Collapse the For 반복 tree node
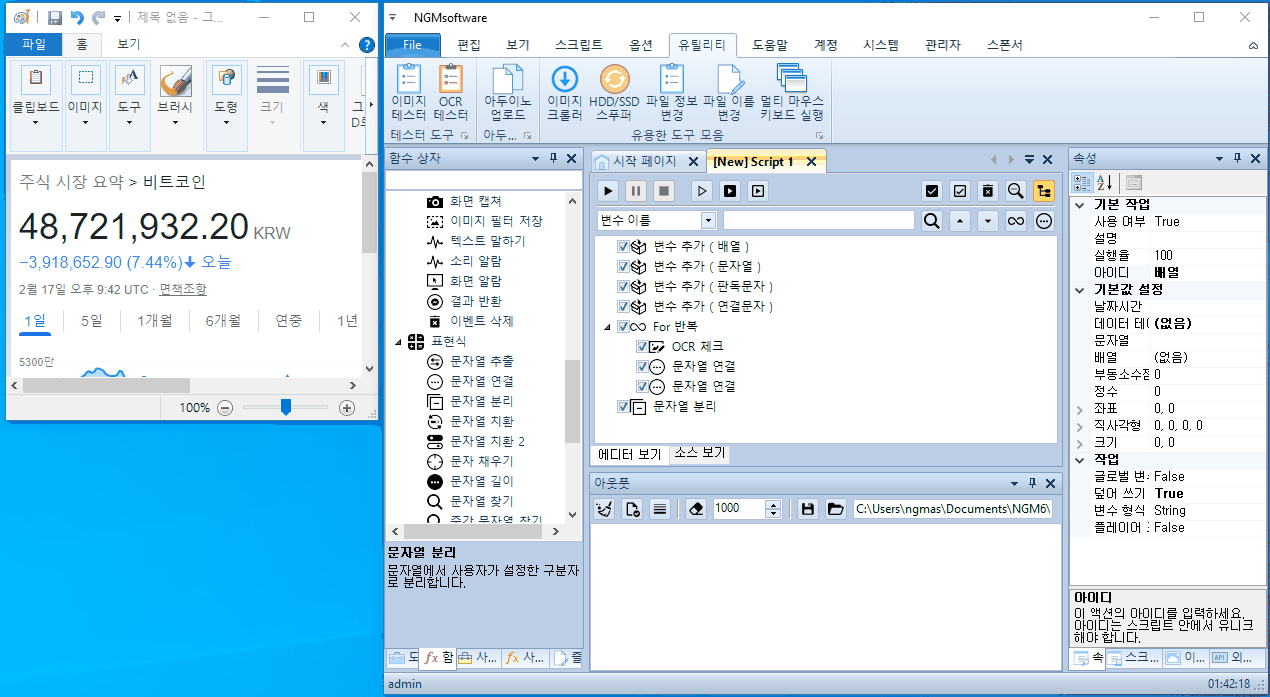The image size is (1270, 697). tap(607, 327)
